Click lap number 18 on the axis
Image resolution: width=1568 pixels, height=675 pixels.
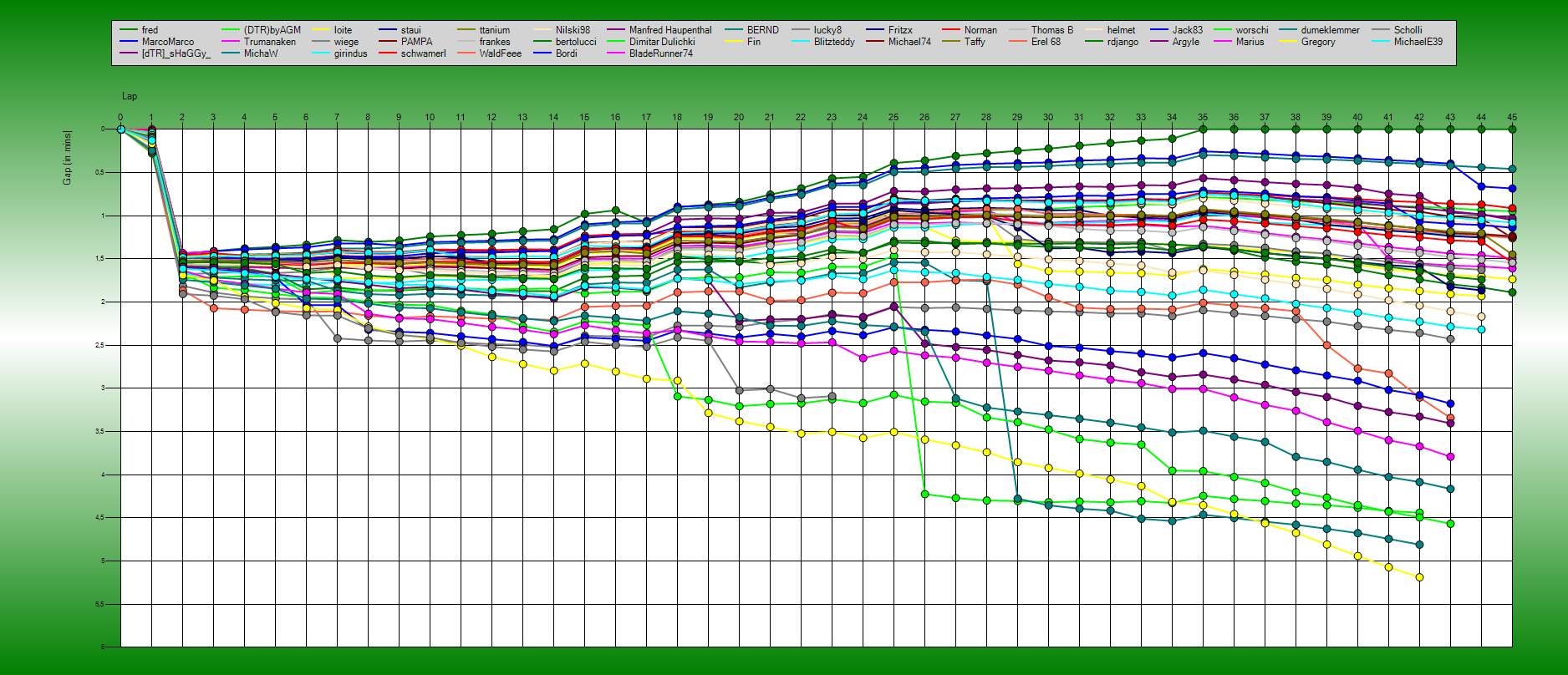tap(677, 118)
